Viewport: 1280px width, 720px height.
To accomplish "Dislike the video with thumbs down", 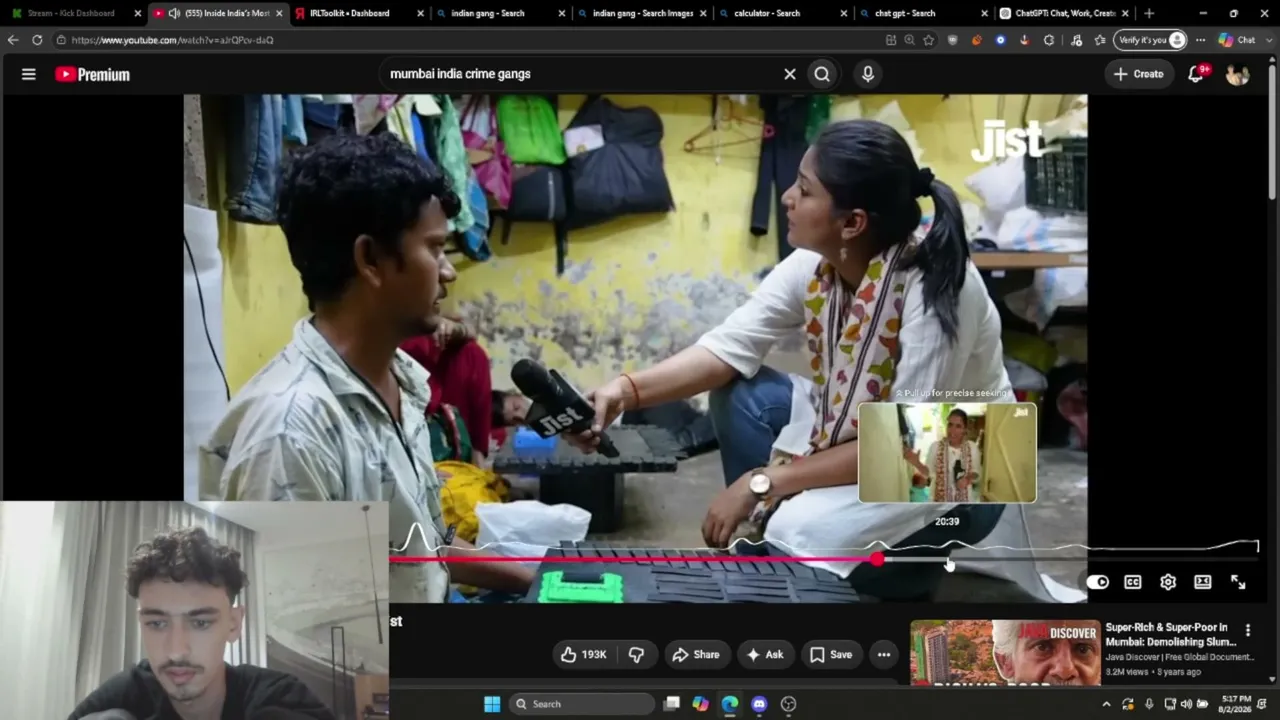I will click(x=636, y=655).
